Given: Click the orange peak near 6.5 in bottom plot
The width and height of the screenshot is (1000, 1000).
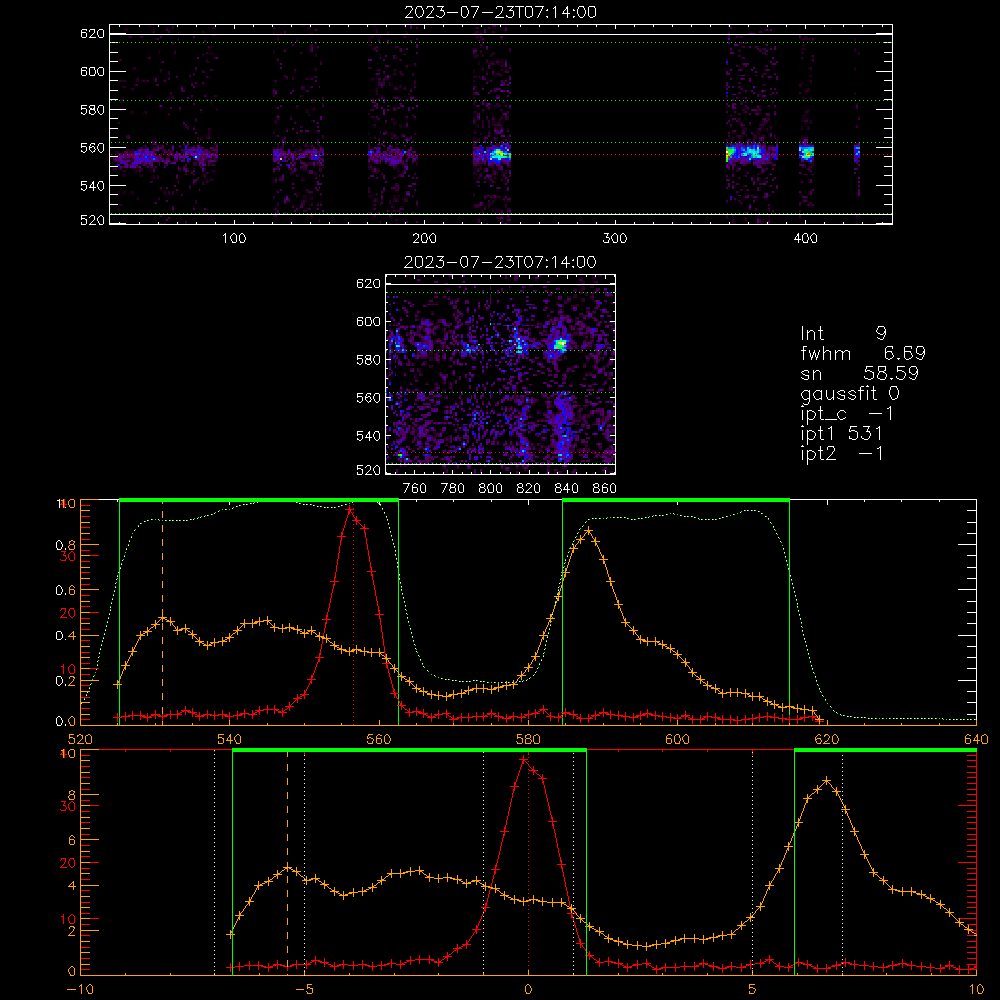Looking at the screenshot, I should [827, 780].
